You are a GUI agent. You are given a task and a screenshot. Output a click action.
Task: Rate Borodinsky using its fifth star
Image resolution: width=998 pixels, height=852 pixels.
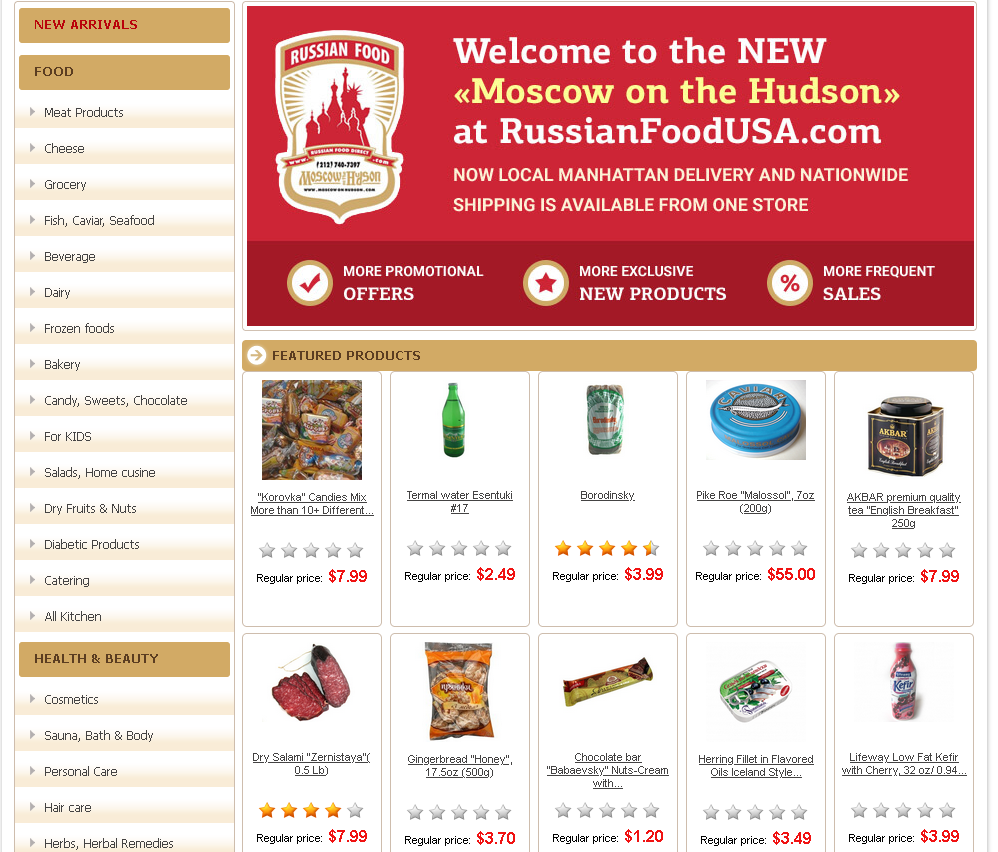click(x=651, y=548)
